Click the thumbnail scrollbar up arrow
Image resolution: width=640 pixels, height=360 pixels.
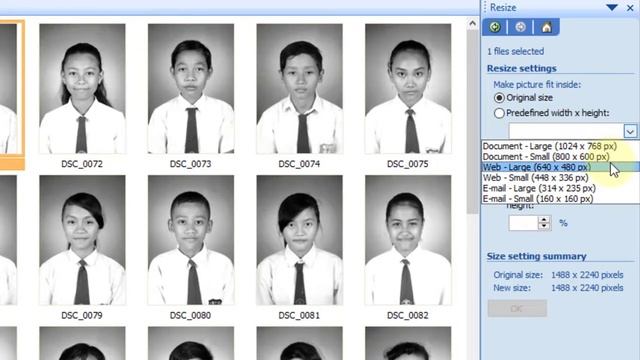pyautogui.click(x=473, y=24)
